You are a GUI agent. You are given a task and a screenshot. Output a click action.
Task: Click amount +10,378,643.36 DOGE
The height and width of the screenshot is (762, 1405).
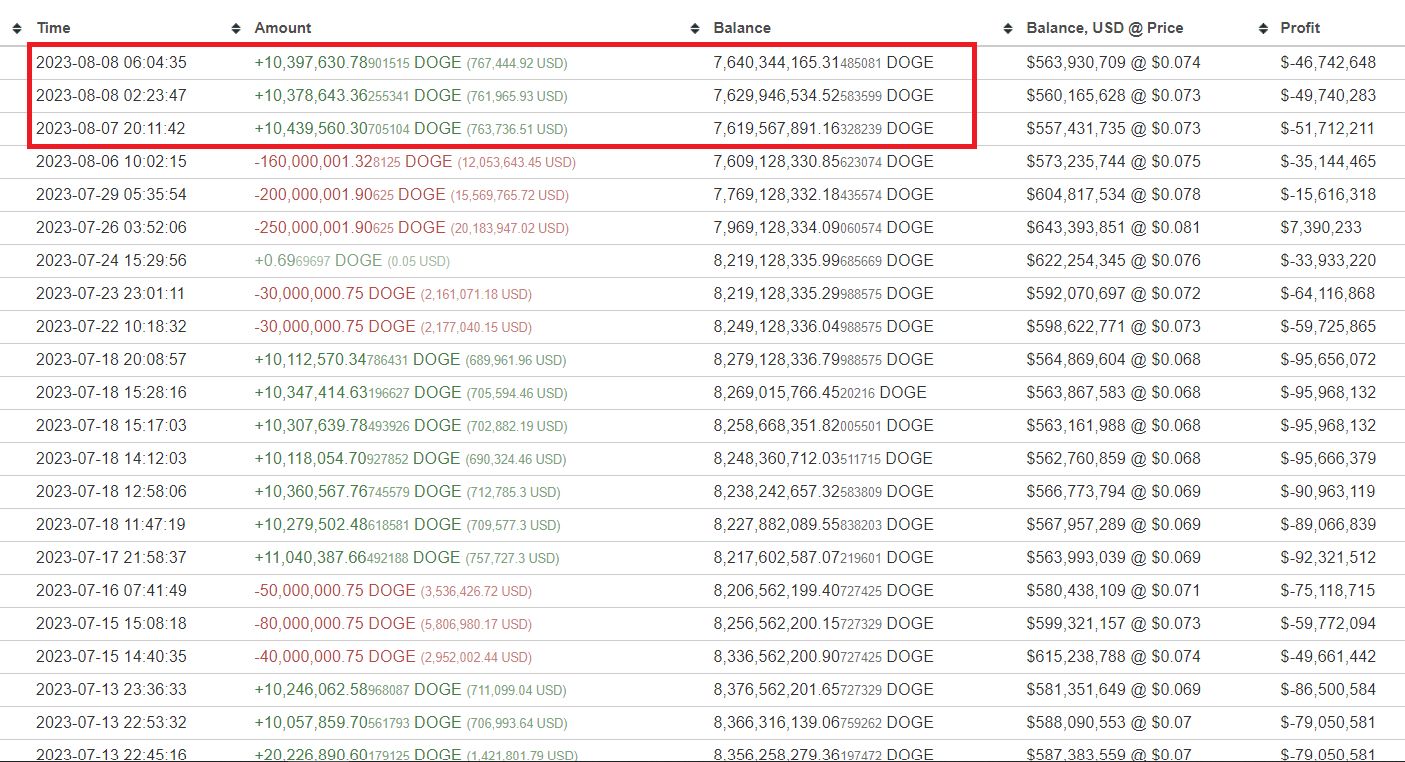point(358,95)
